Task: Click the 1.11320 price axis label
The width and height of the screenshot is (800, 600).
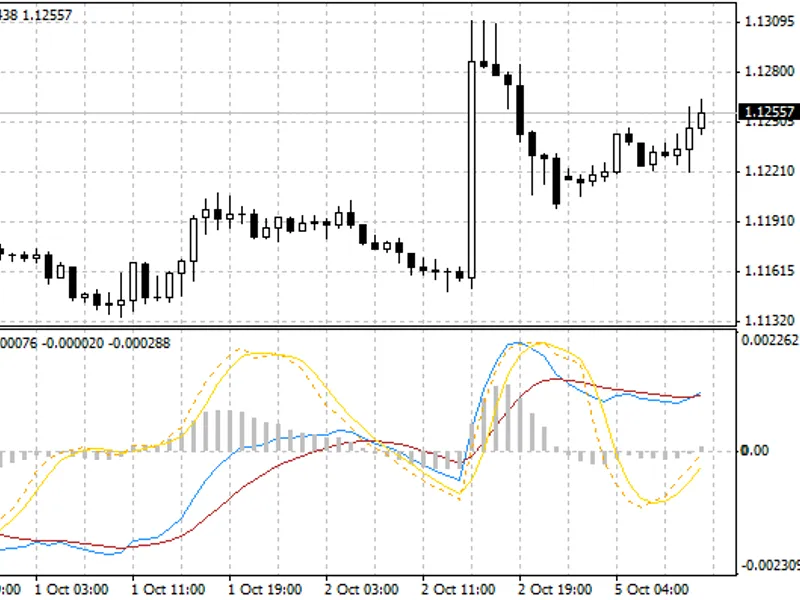Action: click(769, 320)
